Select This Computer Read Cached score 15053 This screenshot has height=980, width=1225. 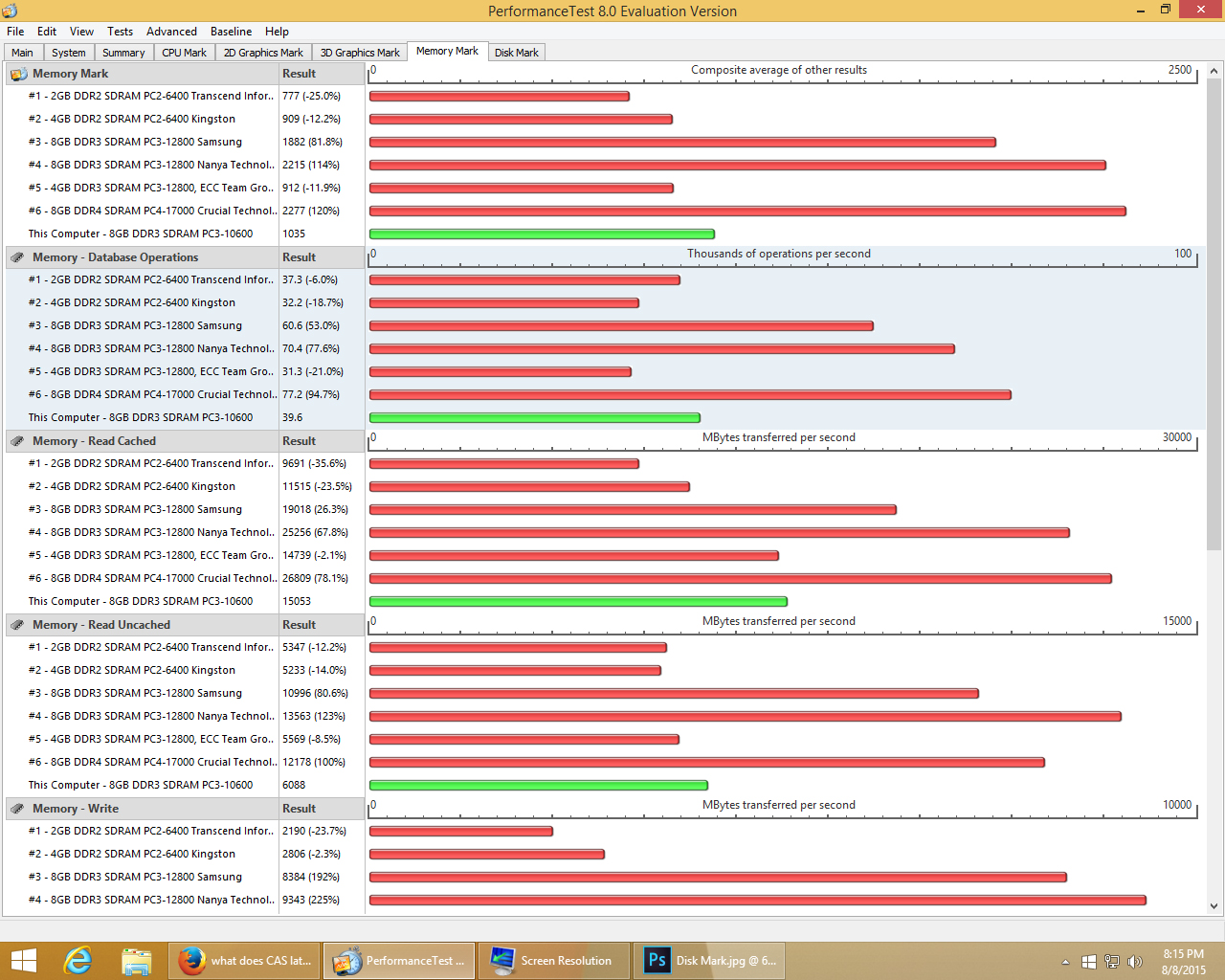[297, 601]
